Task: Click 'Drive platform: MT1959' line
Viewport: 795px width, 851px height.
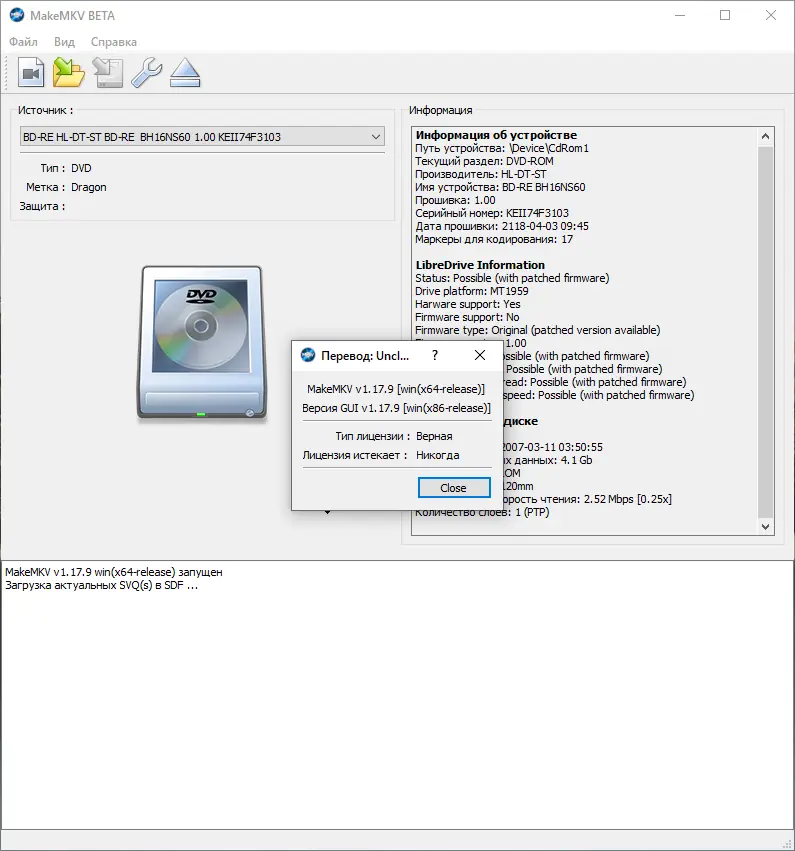Action: 472,291
